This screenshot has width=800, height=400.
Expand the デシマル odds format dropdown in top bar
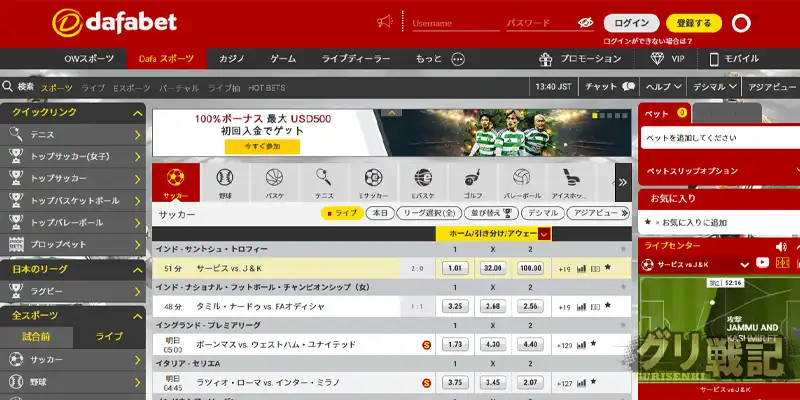click(x=715, y=87)
